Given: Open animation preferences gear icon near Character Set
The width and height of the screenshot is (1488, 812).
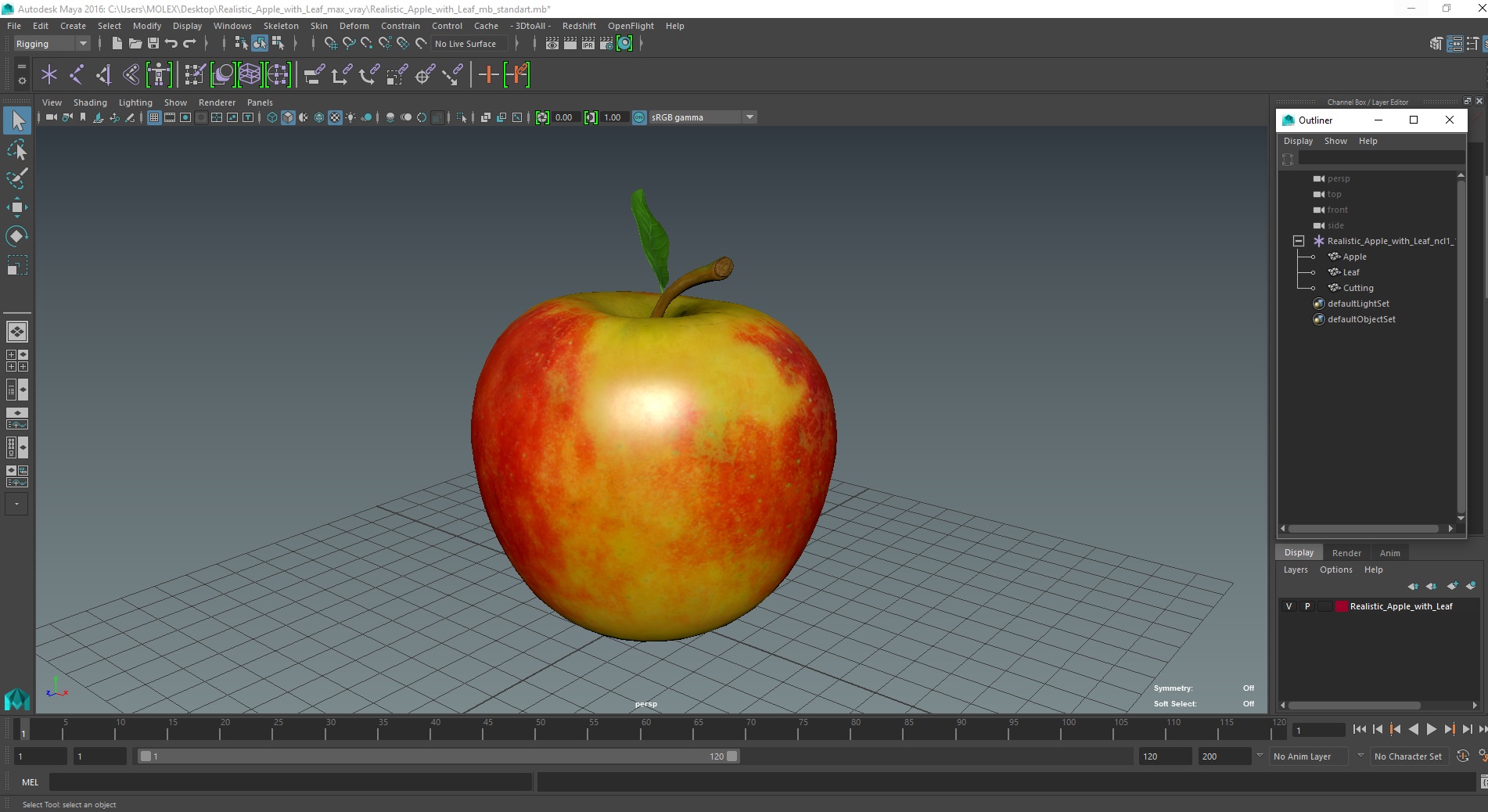Looking at the screenshot, I should click(1483, 756).
